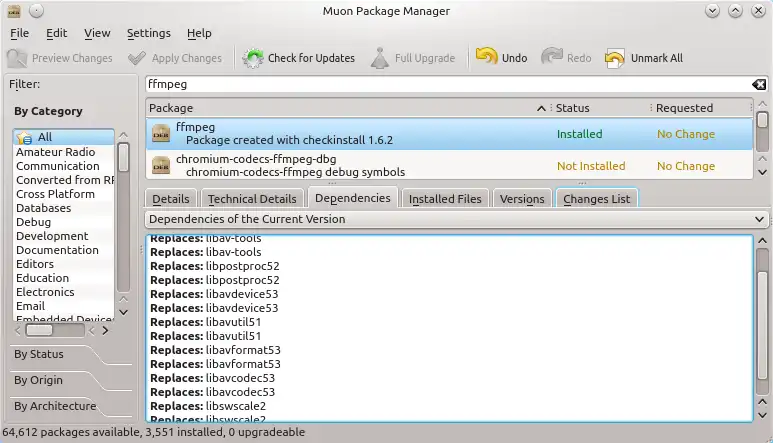Image resolution: width=773 pixels, height=443 pixels.
Task: Select the Converted from RPM category
Action: click(65, 180)
